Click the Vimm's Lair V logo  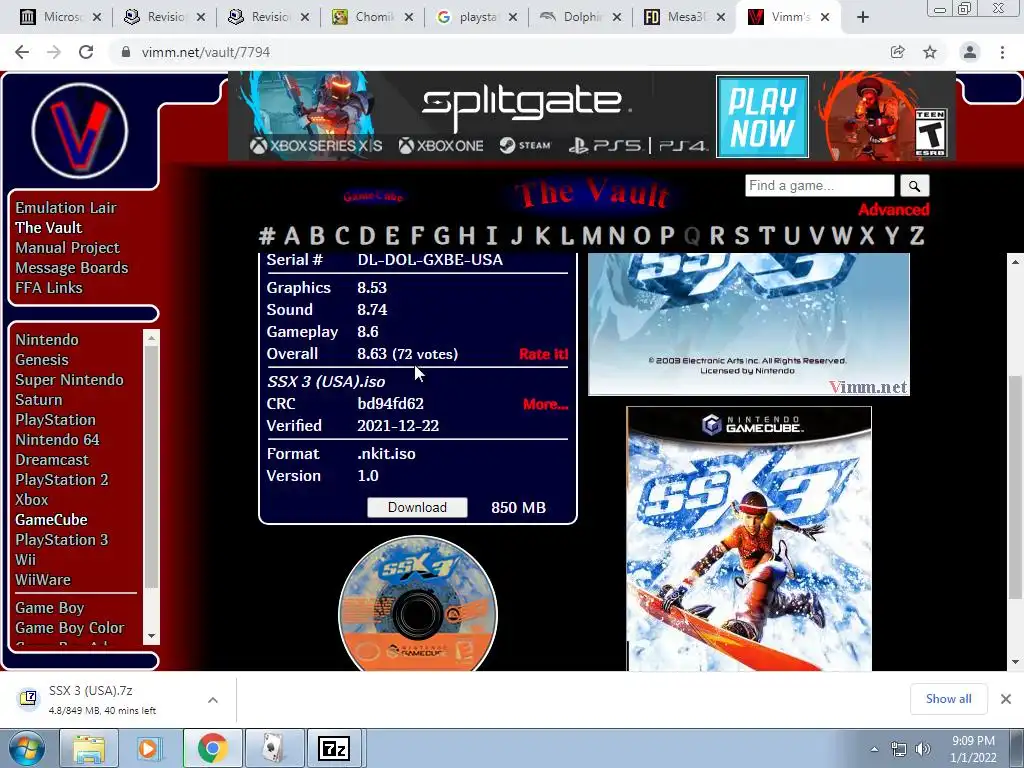pos(80,131)
